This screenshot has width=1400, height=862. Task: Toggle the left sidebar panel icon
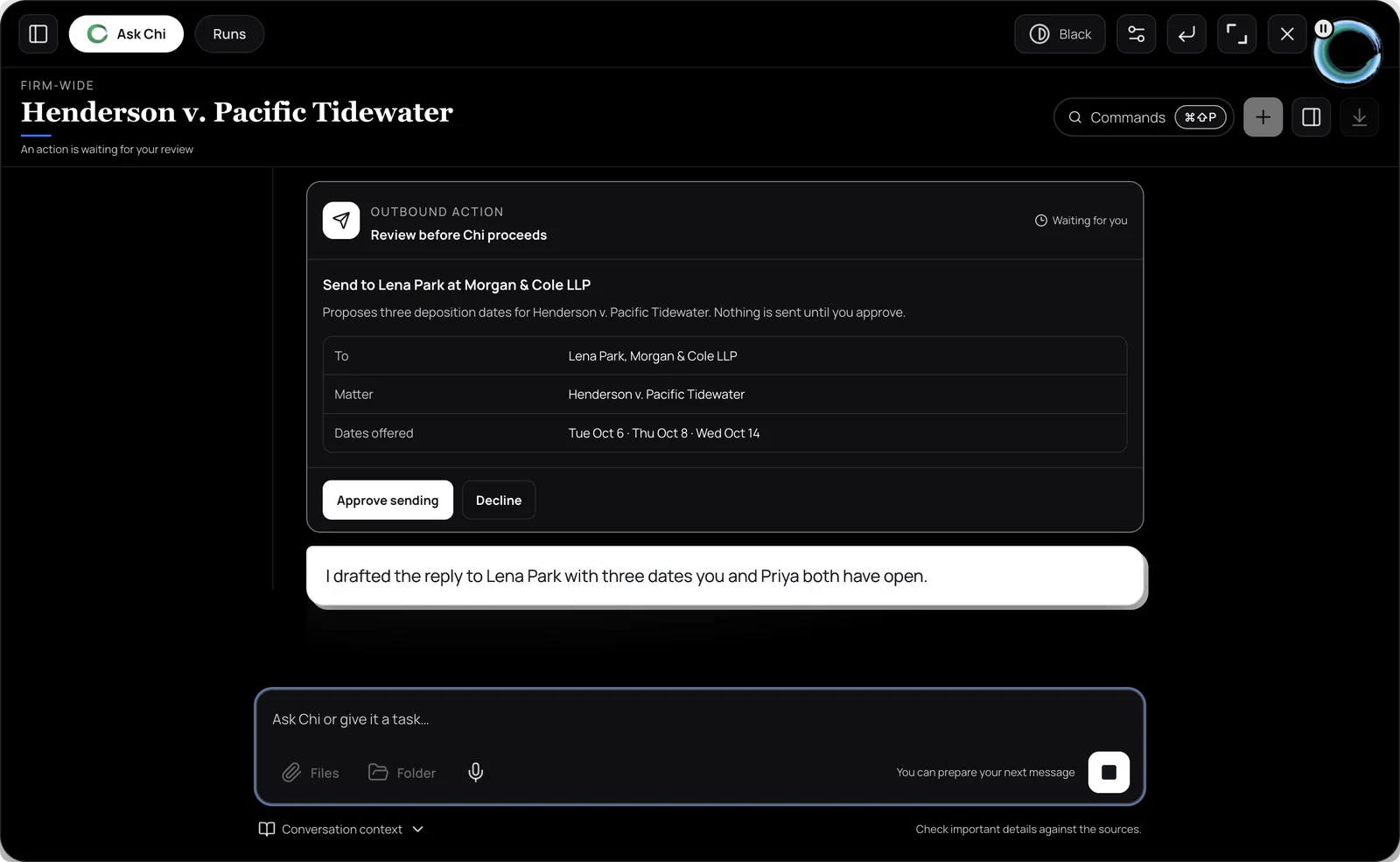(38, 34)
